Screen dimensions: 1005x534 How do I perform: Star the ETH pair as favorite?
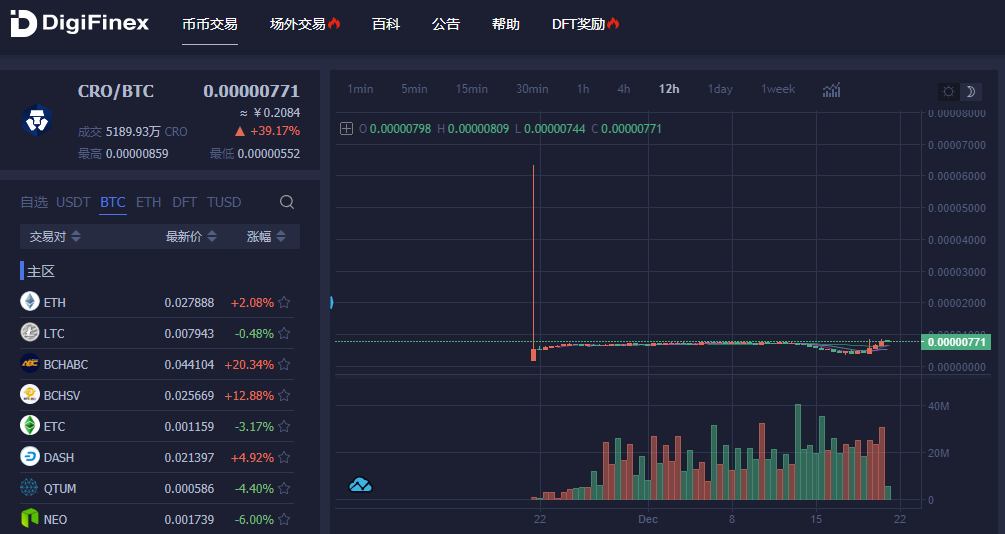pos(284,303)
